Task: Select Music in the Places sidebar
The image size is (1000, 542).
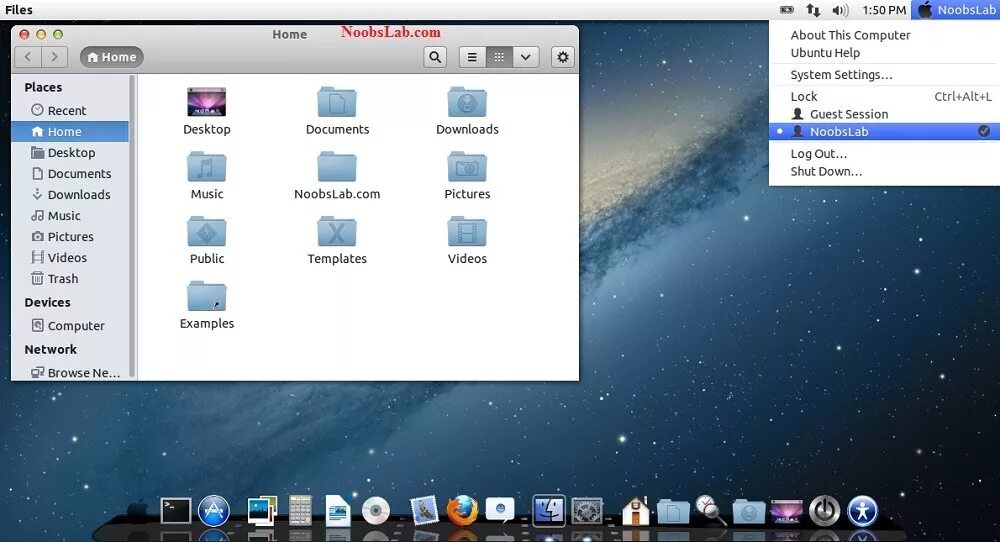Action: 70,216
